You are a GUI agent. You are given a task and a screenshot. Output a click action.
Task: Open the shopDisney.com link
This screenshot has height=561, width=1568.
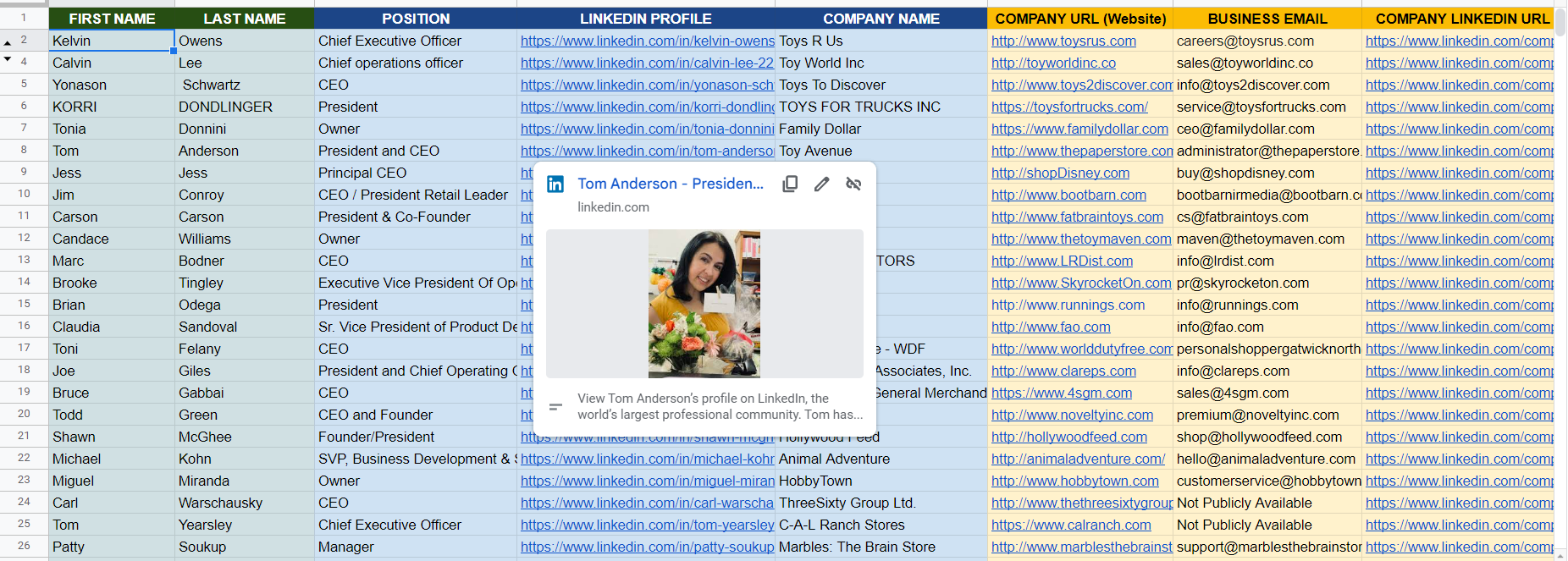point(1060,173)
